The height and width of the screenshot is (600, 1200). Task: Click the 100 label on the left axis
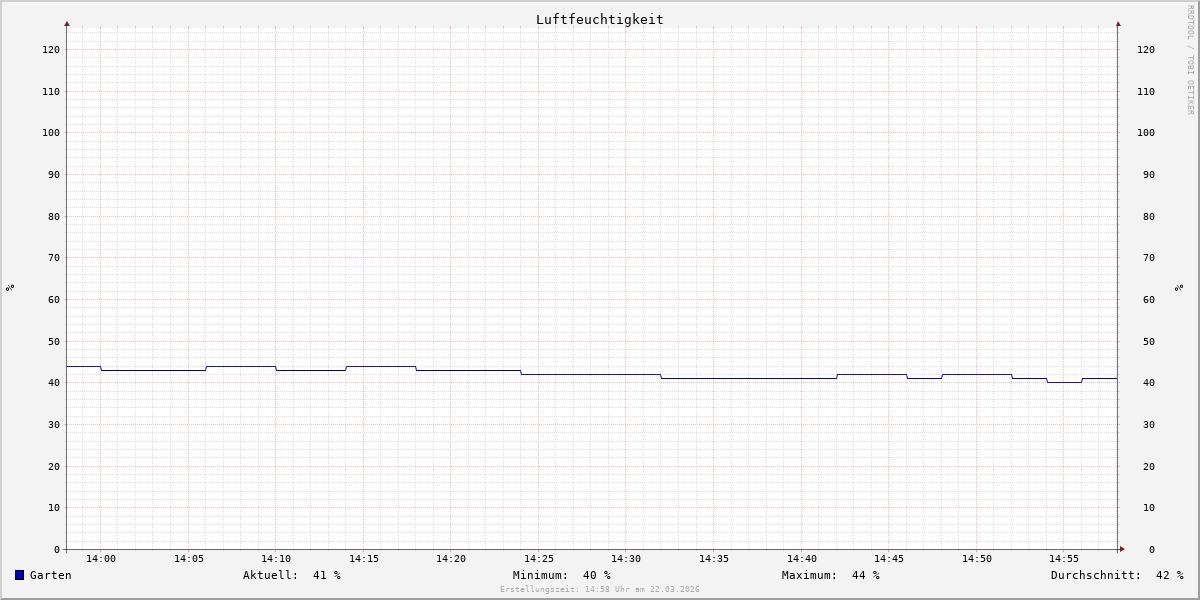51,133
